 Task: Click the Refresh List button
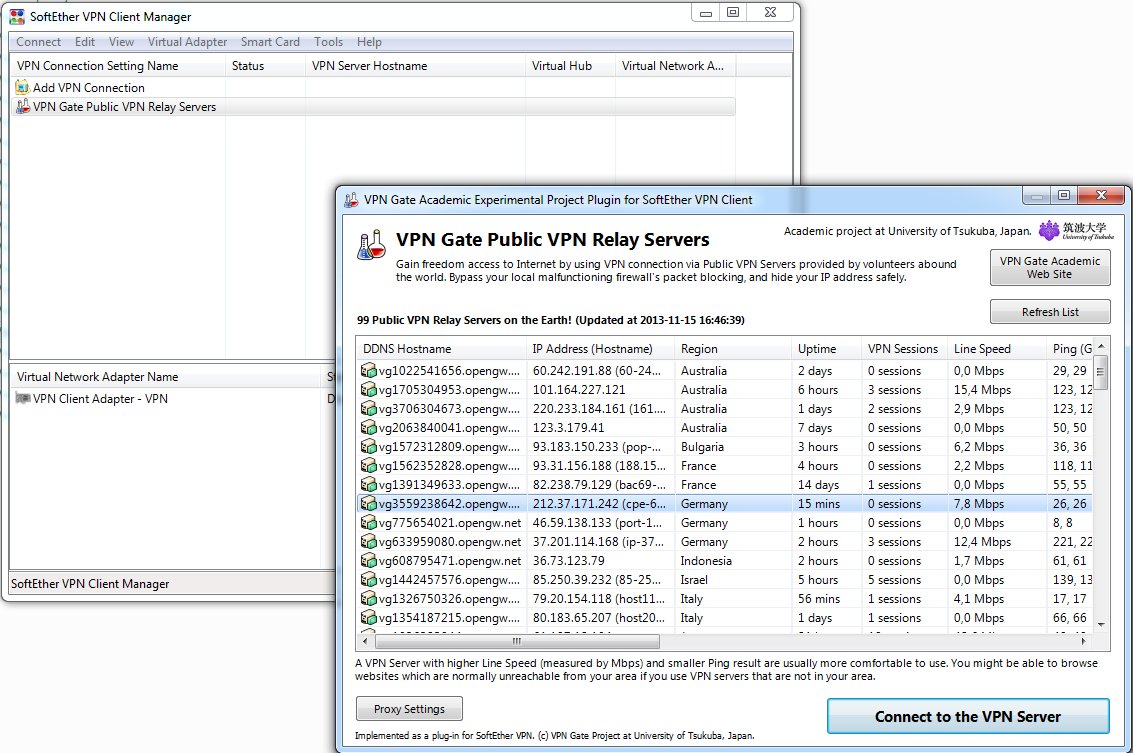pos(1050,312)
